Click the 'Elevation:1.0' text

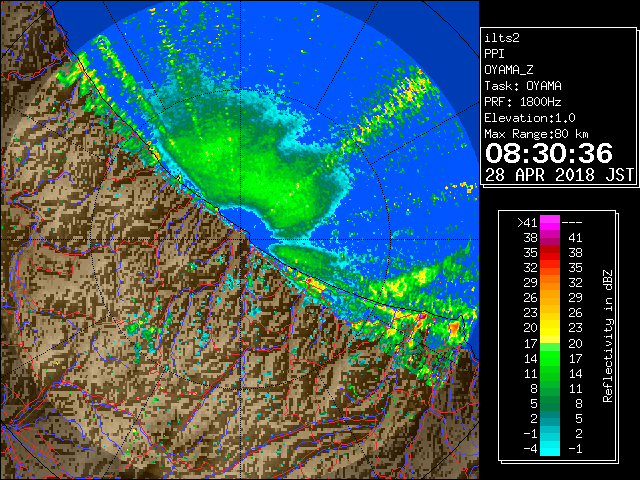click(530, 118)
